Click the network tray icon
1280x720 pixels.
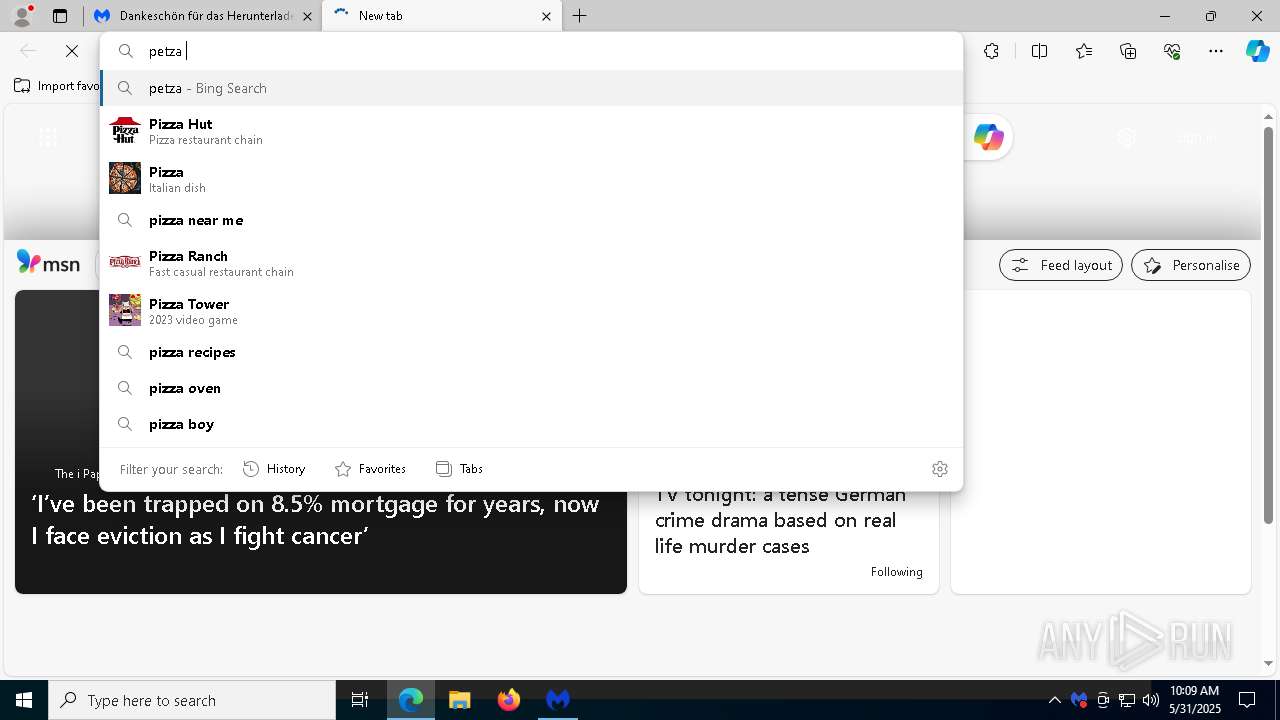(x=1126, y=700)
